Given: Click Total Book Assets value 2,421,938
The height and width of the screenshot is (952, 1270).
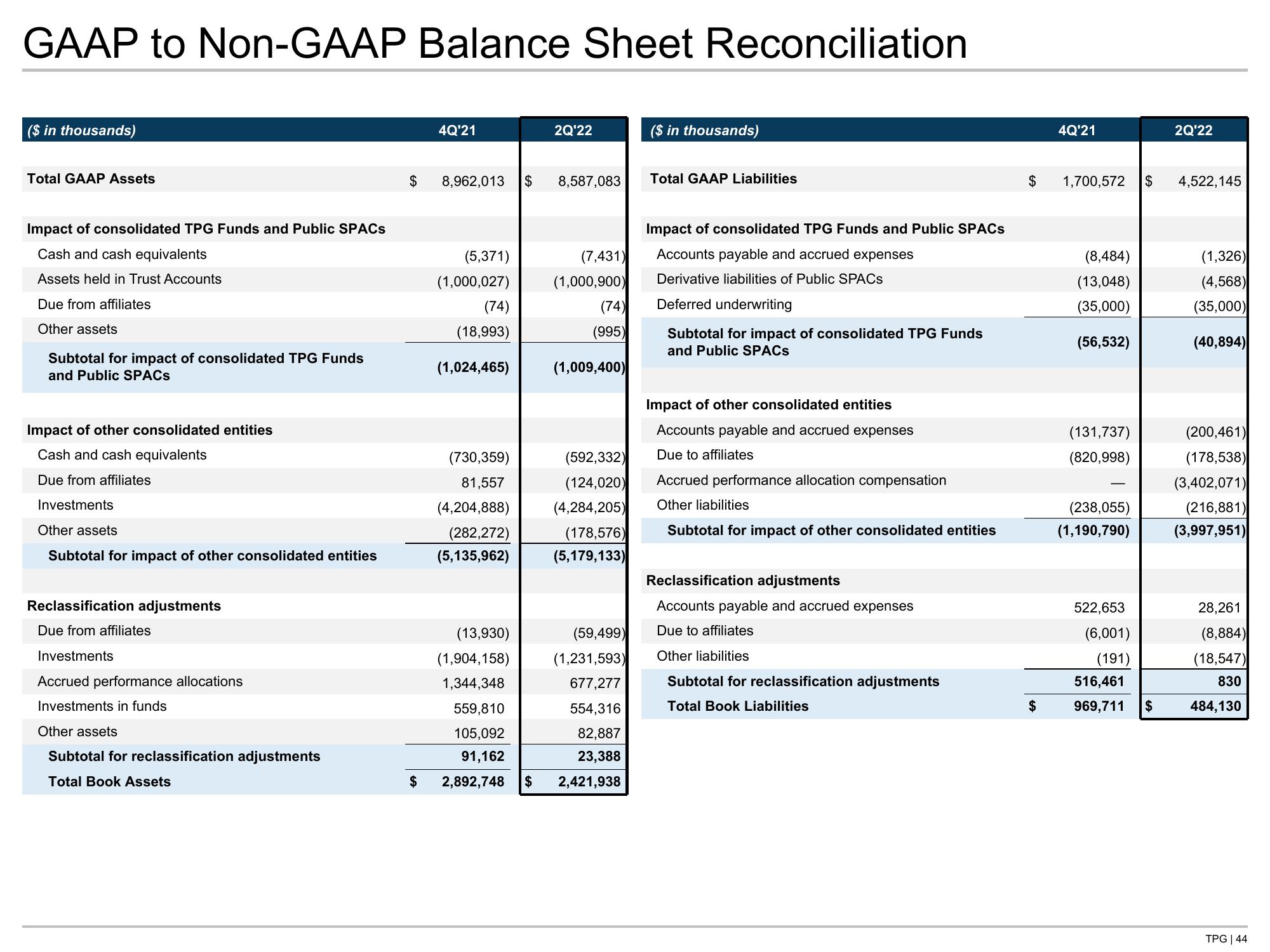Looking at the screenshot, I should [x=589, y=782].
